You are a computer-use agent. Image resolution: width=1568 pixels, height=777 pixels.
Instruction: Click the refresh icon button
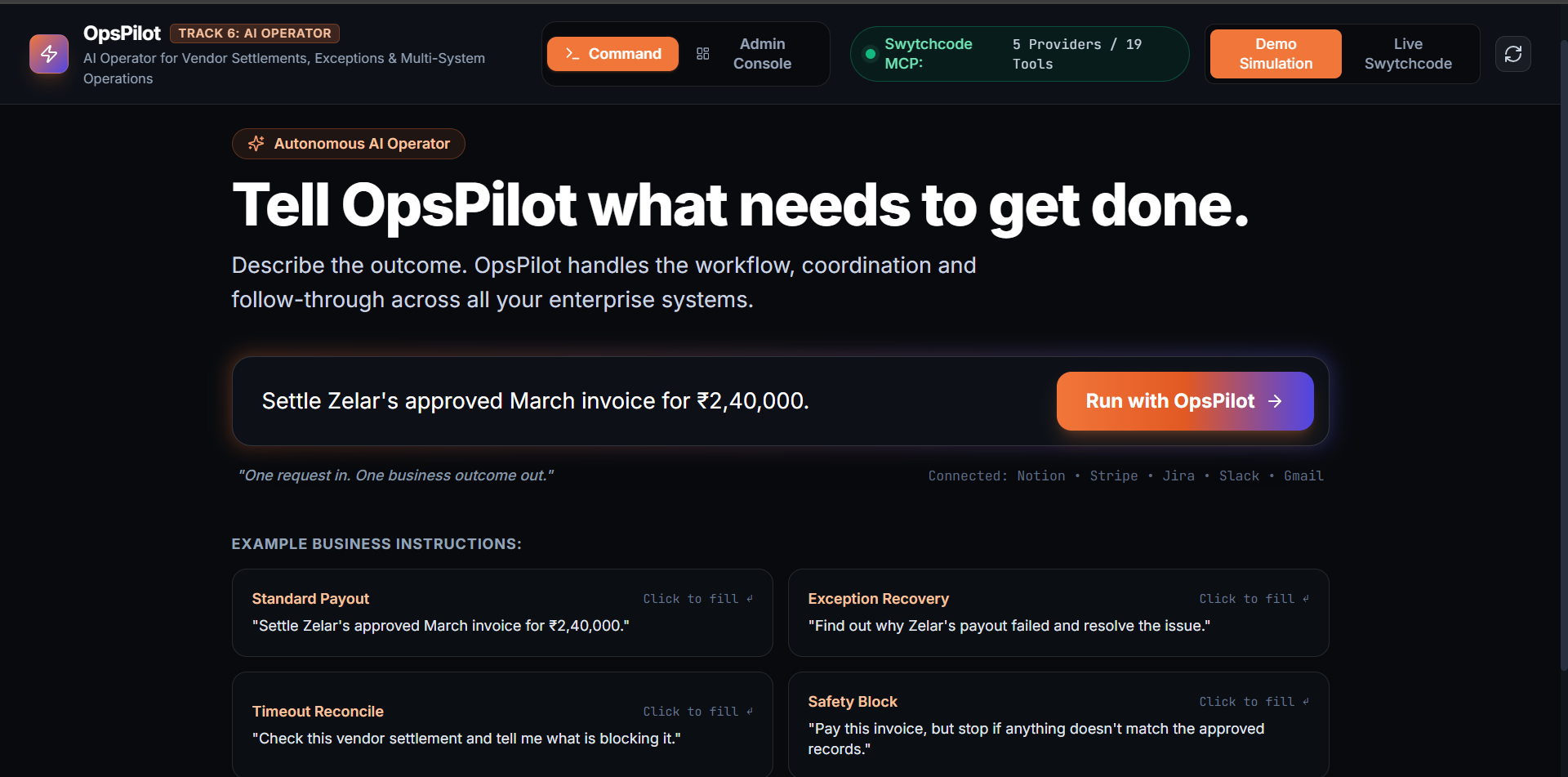1512,54
